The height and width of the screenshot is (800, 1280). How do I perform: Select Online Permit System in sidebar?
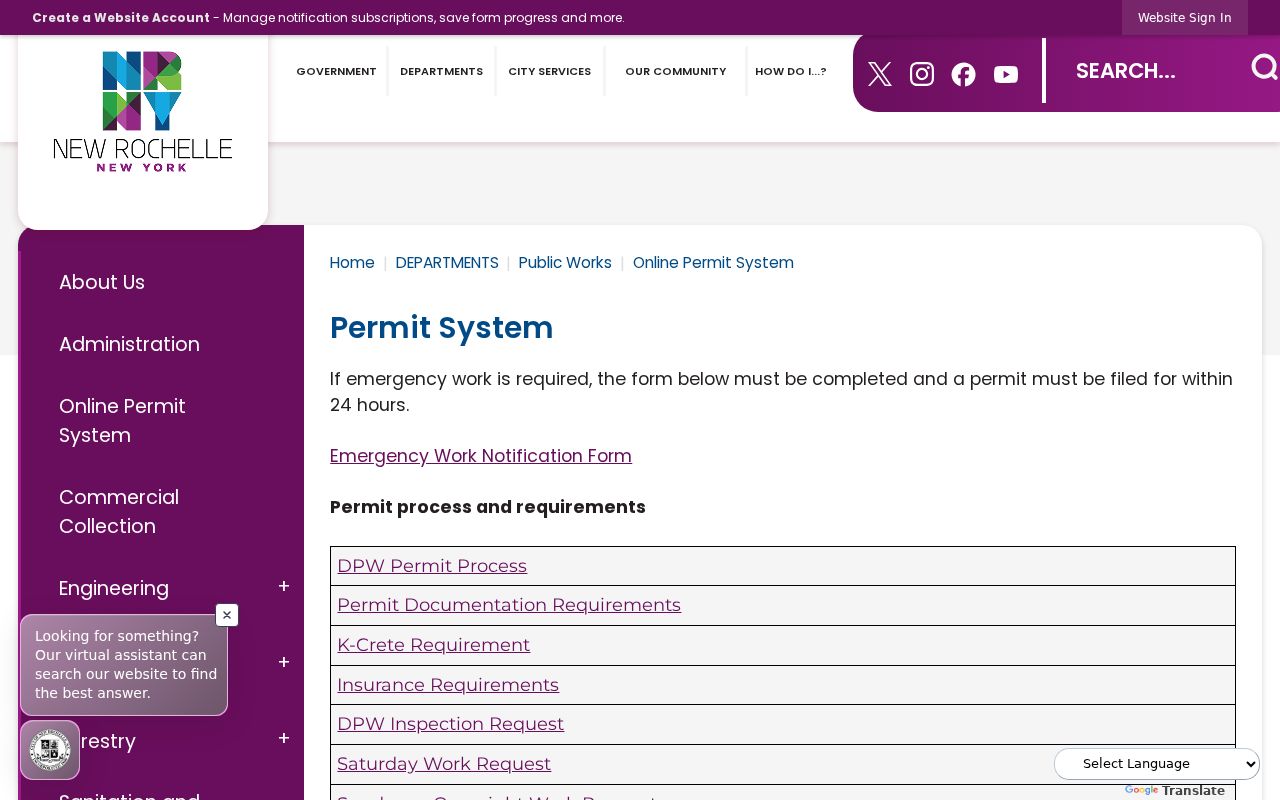(122, 420)
